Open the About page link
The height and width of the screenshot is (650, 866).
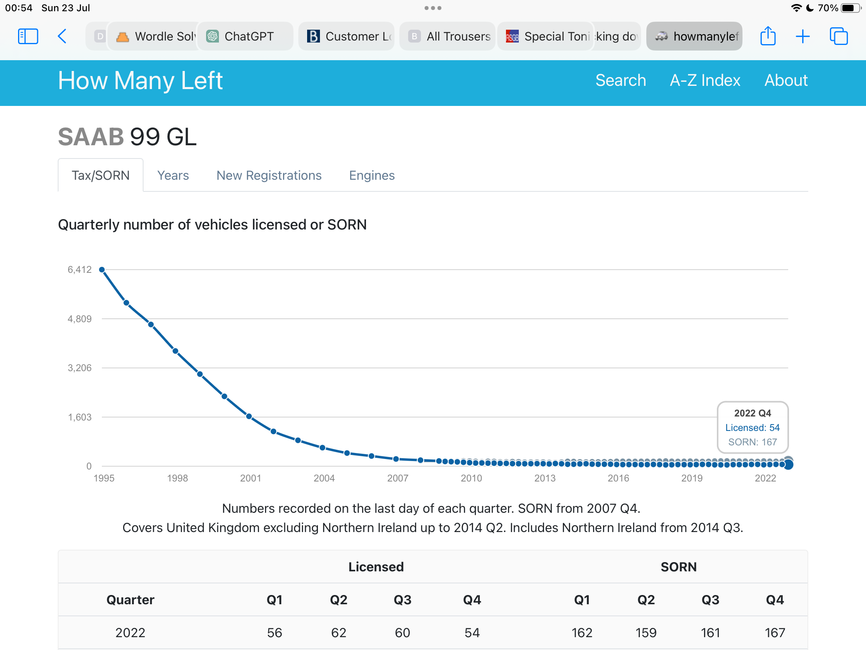click(x=786, y=81)
